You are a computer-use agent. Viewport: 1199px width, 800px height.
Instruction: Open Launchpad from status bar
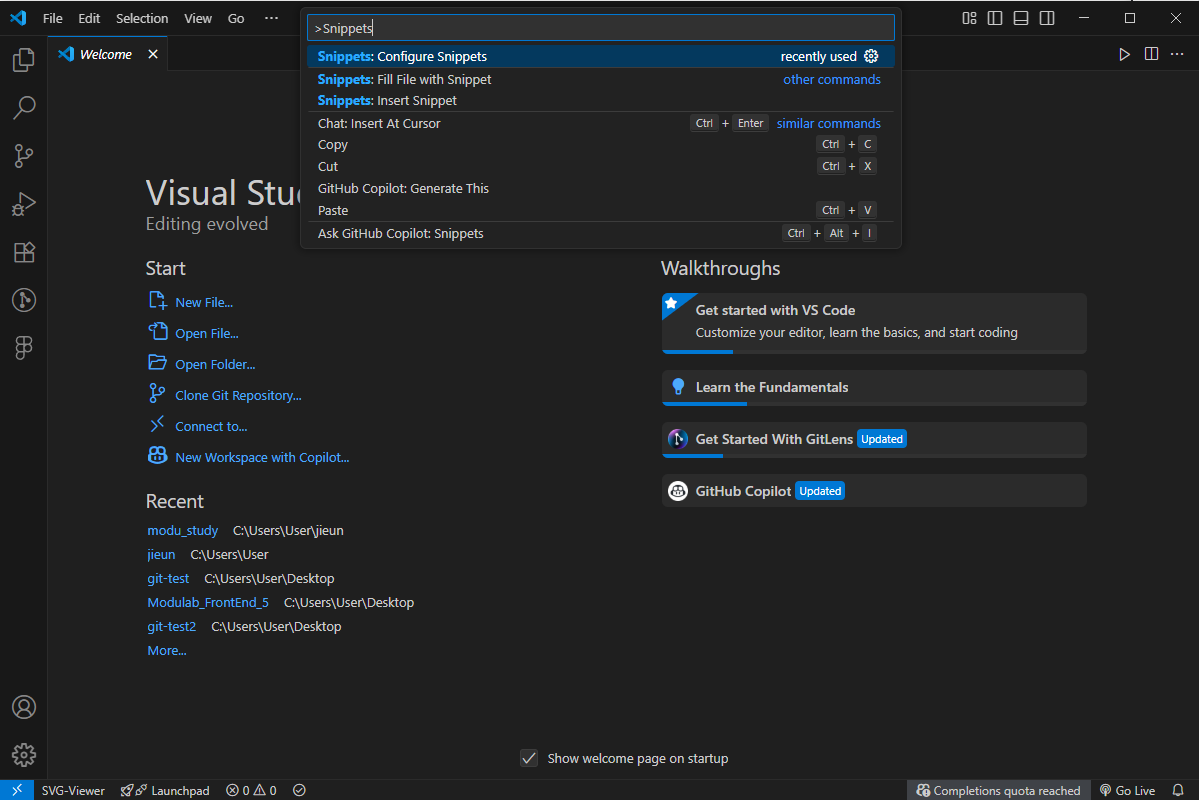click(165, 790)
